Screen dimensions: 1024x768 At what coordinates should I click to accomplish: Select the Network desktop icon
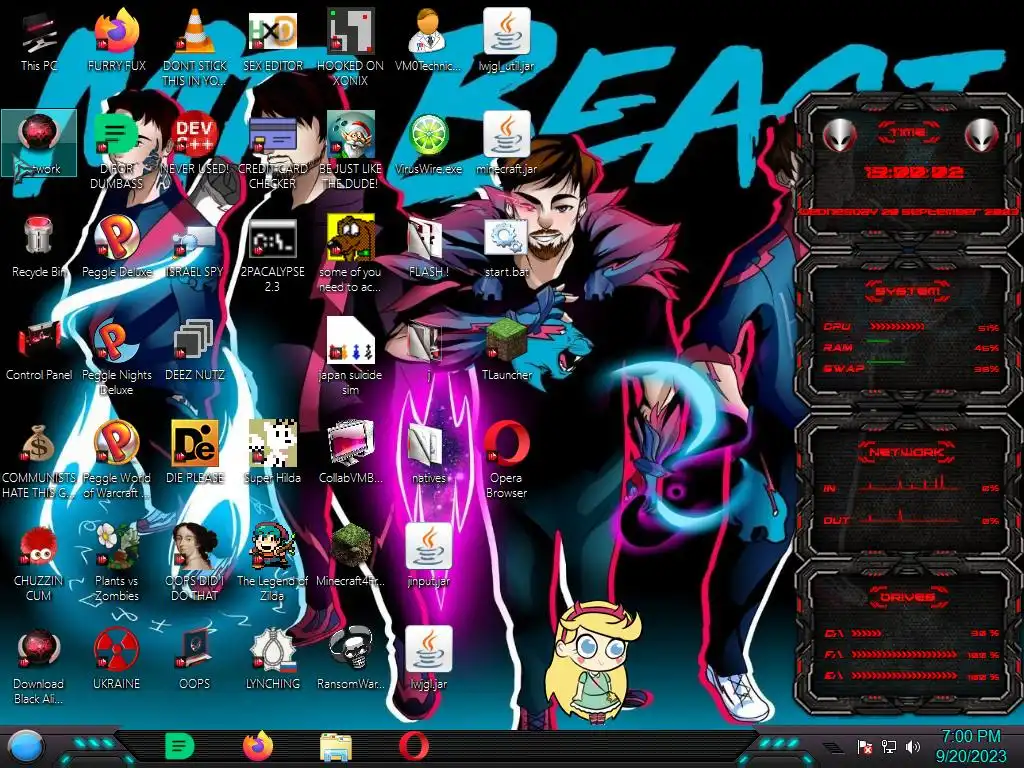click(x=39, y=144)
